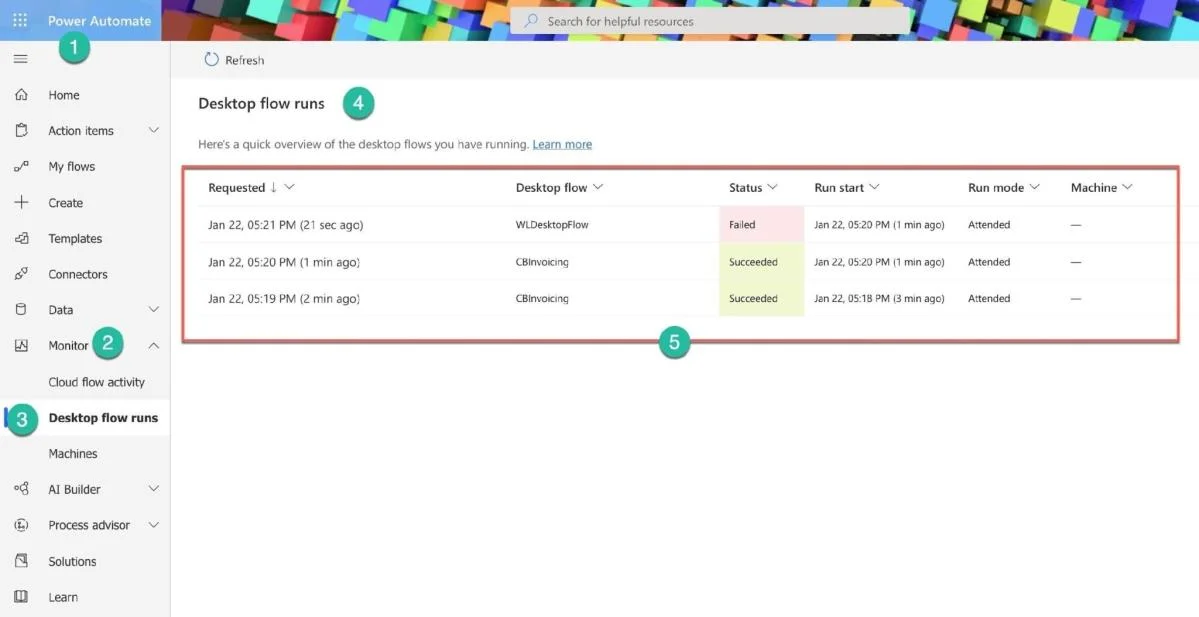This screenshot has width=1199, height=617.
Task: Click the search for helpful resources field
Action: click(x=711, y=21)
